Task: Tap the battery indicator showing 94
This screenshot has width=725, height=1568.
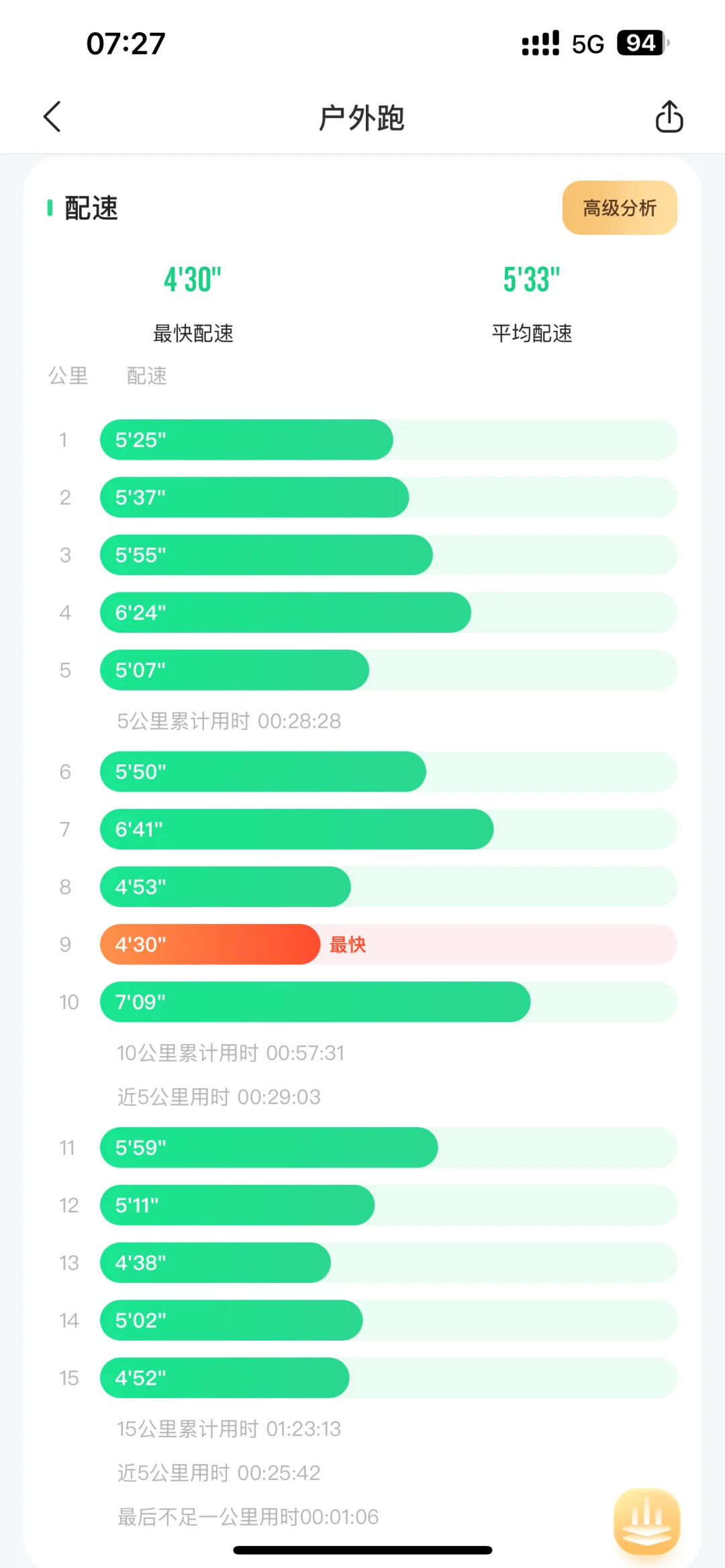Action: [x=642, y=44]
